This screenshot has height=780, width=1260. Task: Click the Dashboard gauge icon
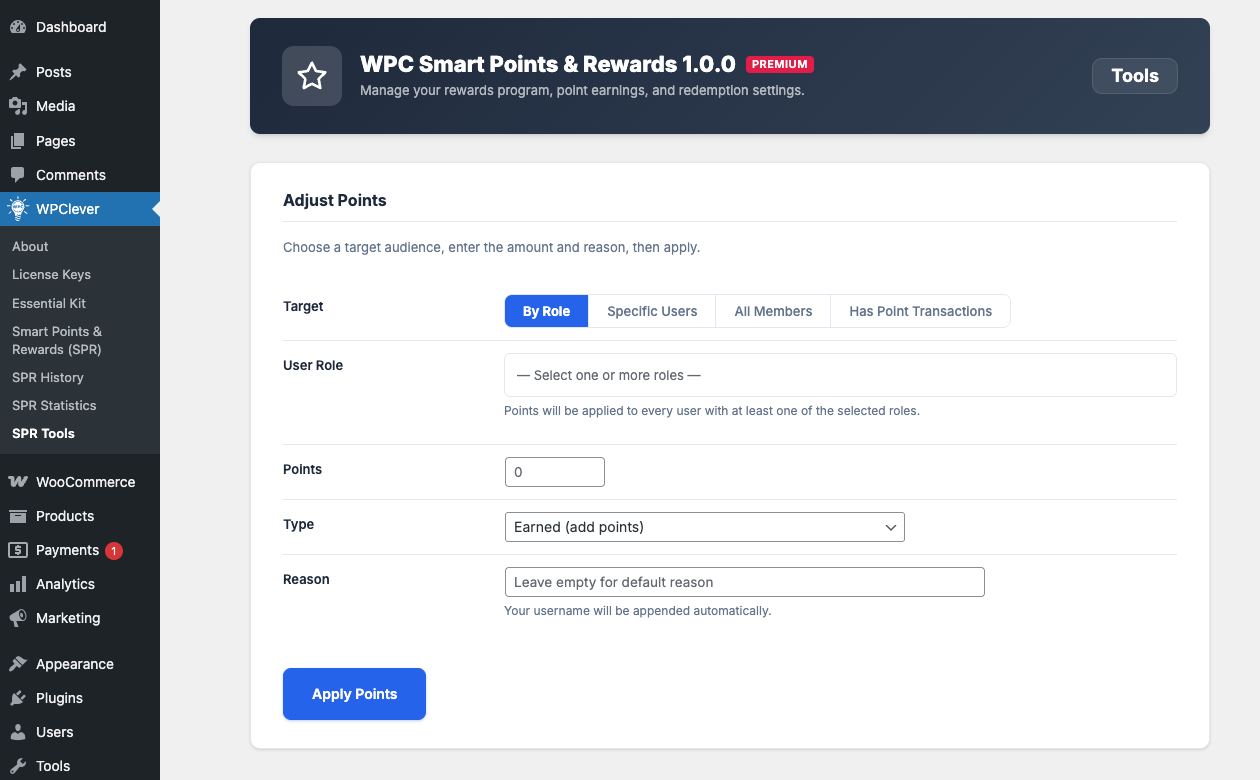coord(18,27)
